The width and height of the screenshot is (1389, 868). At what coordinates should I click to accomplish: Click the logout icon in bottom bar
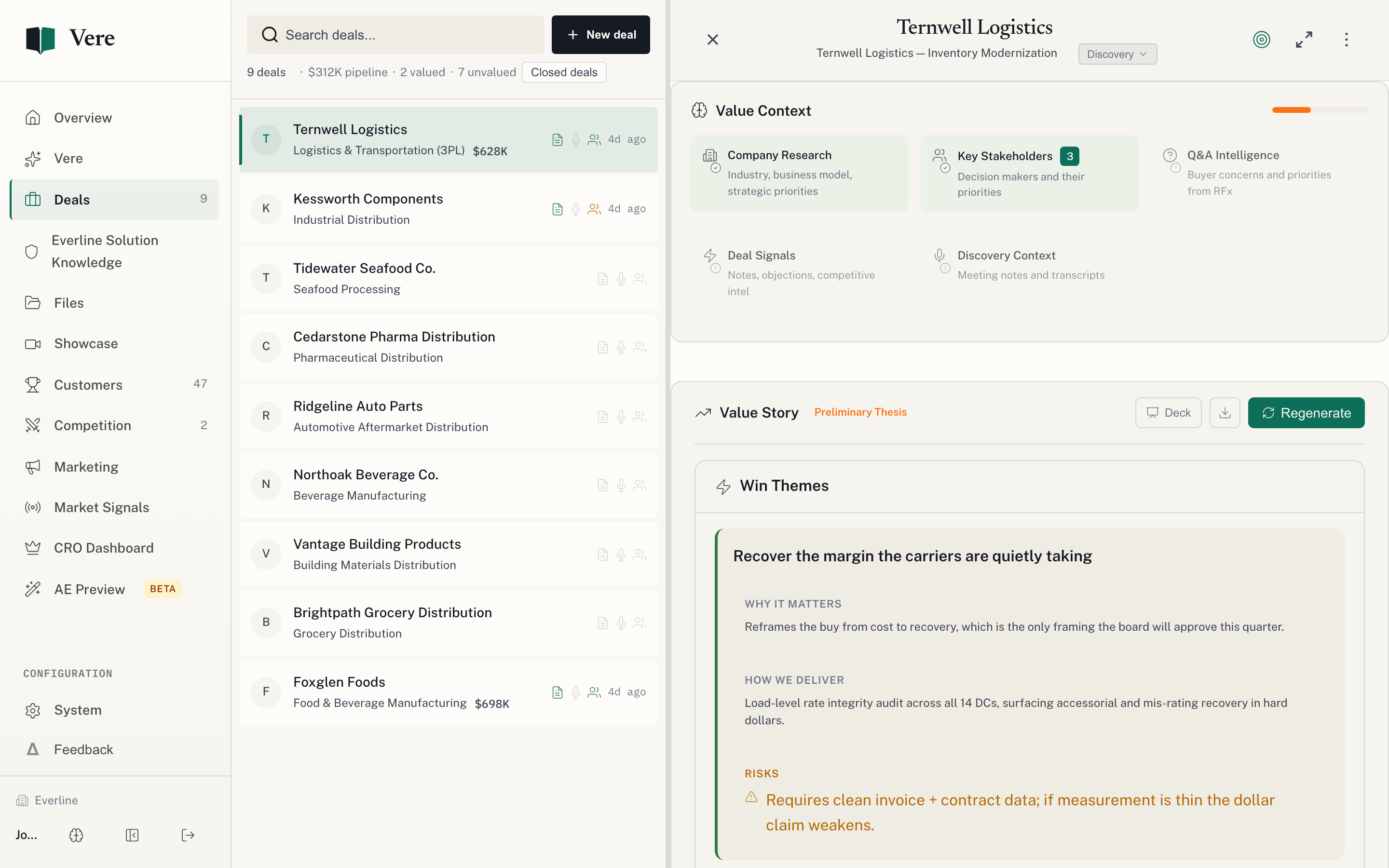click(188, 835)
